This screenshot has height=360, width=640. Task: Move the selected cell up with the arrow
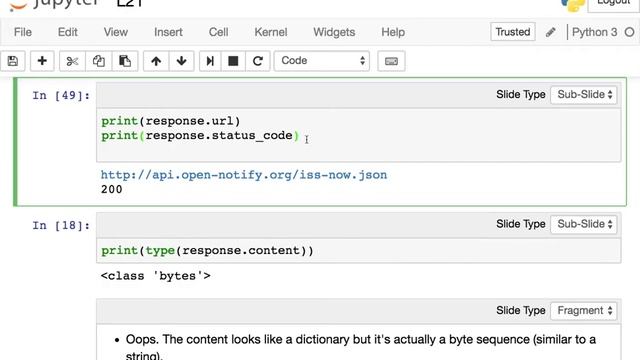pyautogui.click(x=156, y=61)
